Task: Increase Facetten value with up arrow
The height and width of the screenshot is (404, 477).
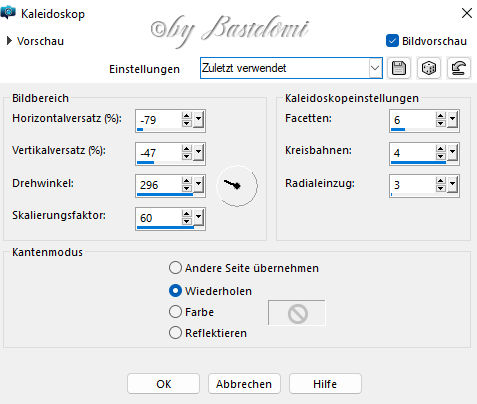Action: pos(441,116)
